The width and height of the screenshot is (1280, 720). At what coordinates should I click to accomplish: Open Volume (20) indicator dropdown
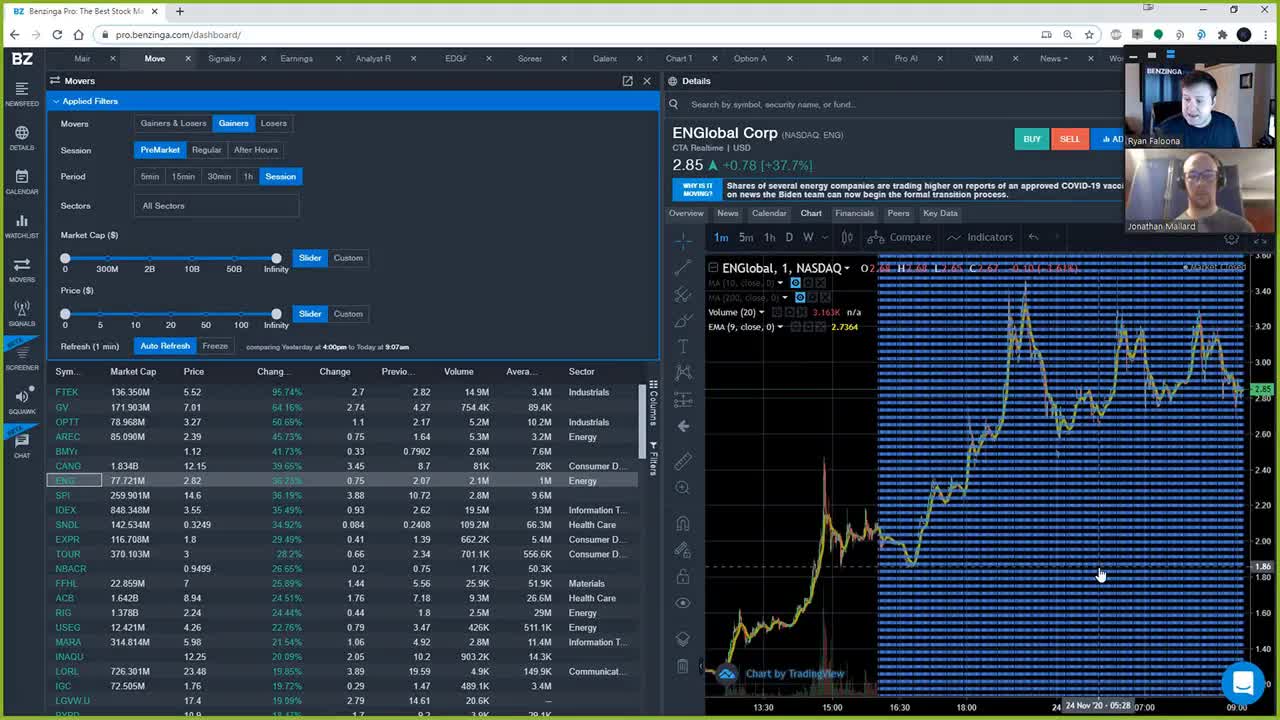[761, 312]
